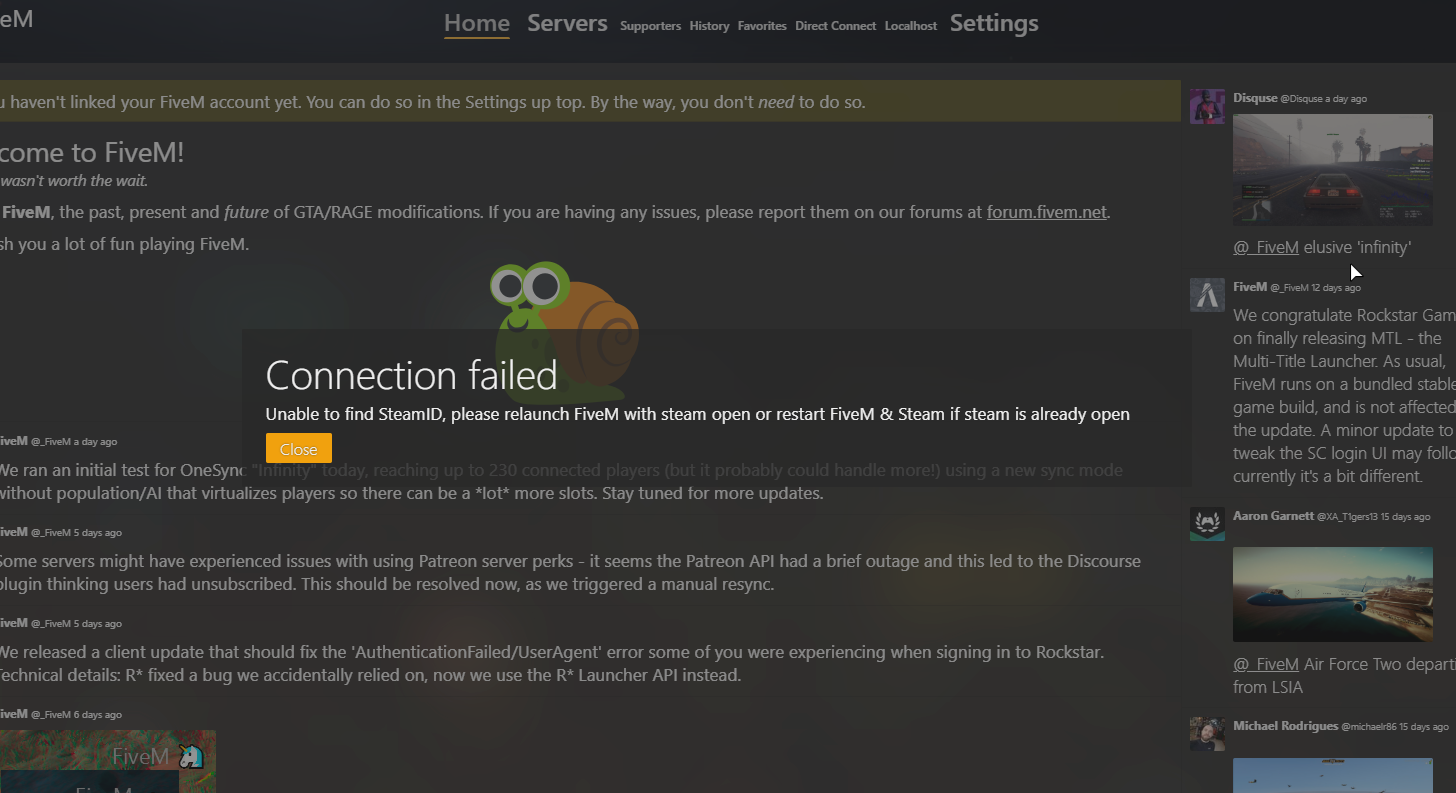Close the Connection failed dialog
1456x793 pixels.
pyautogui.click(x=298, y=449)
